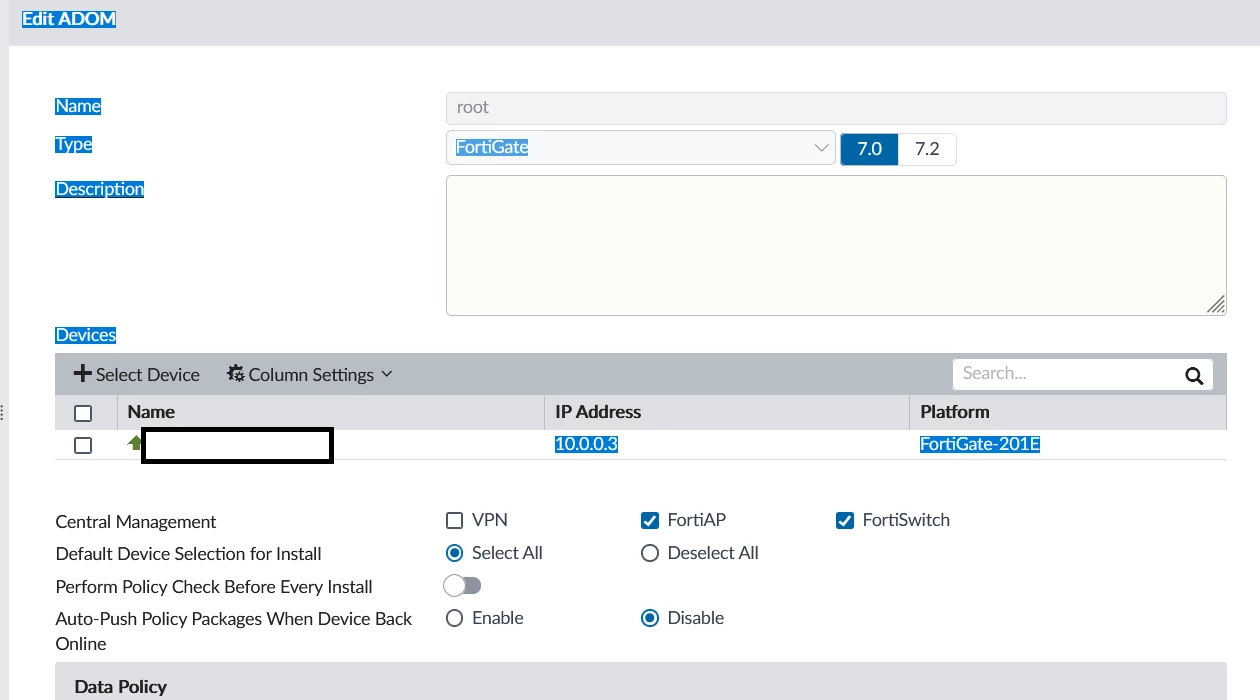
Task: Uncheck the FortiAP checkbox
Action: coord(650,520)
